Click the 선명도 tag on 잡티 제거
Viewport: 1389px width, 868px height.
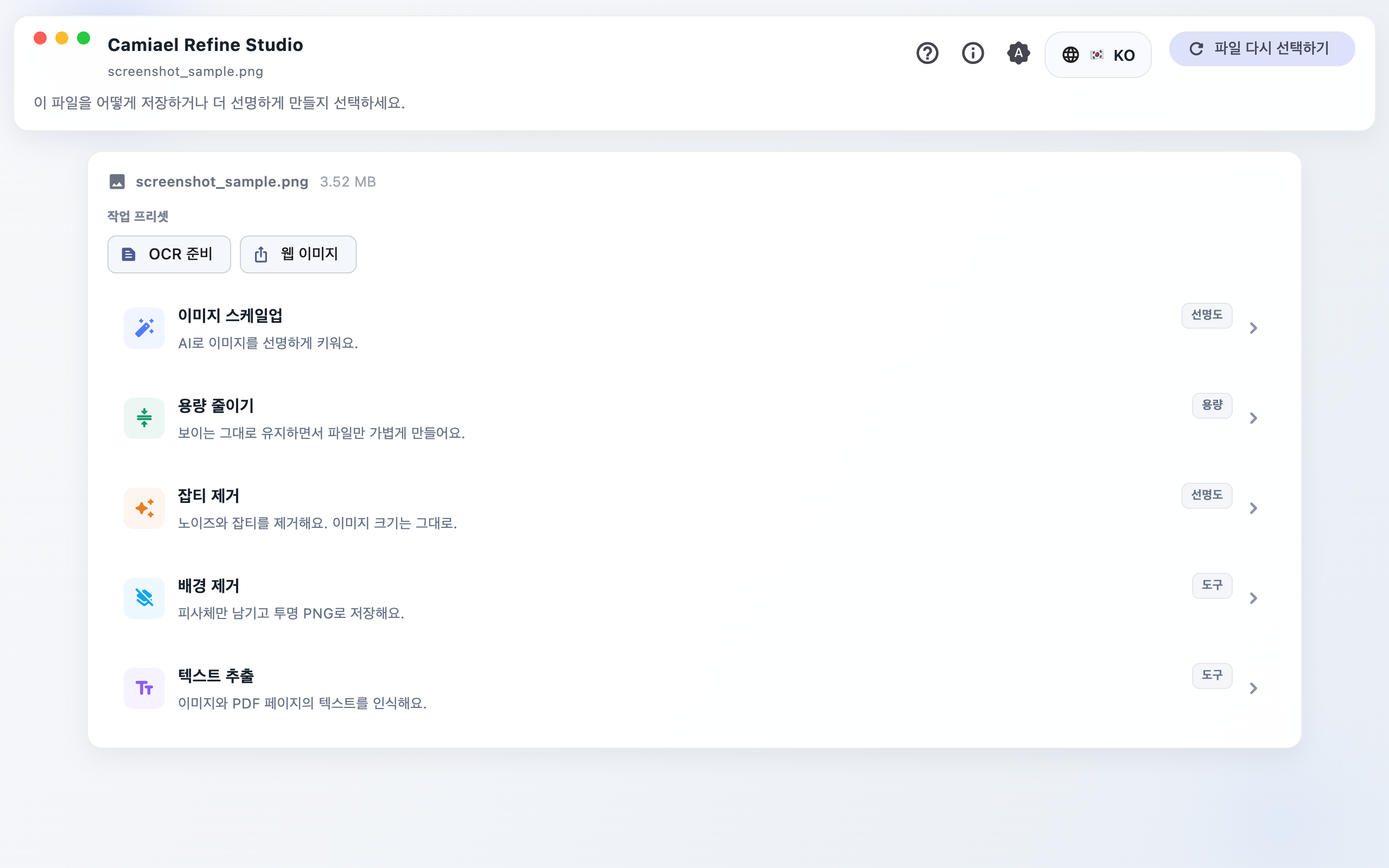[x=1207, y=495]
